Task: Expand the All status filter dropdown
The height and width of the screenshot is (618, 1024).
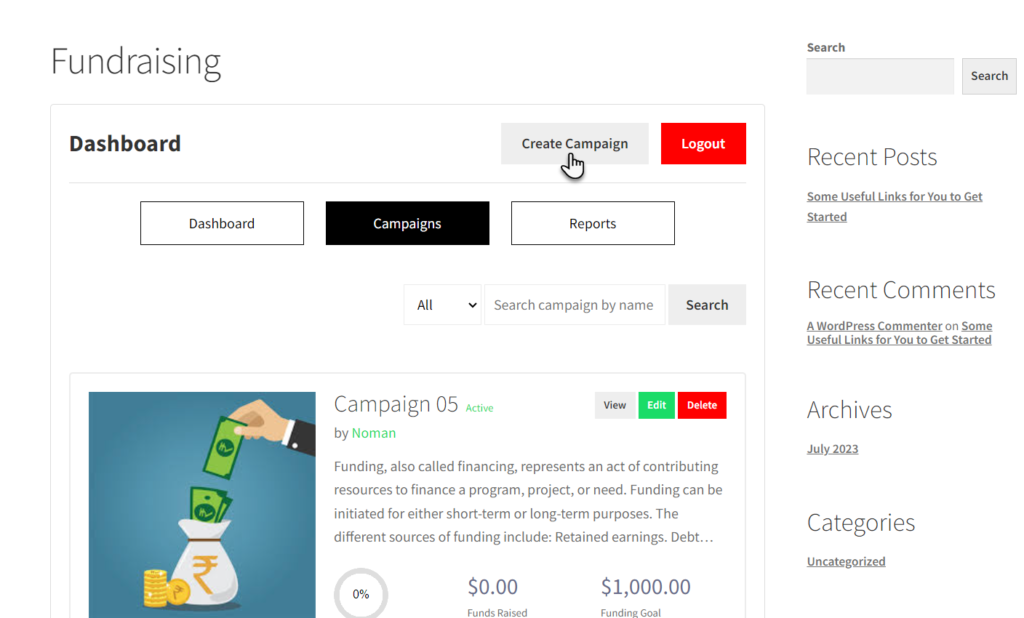Action: 443,305
